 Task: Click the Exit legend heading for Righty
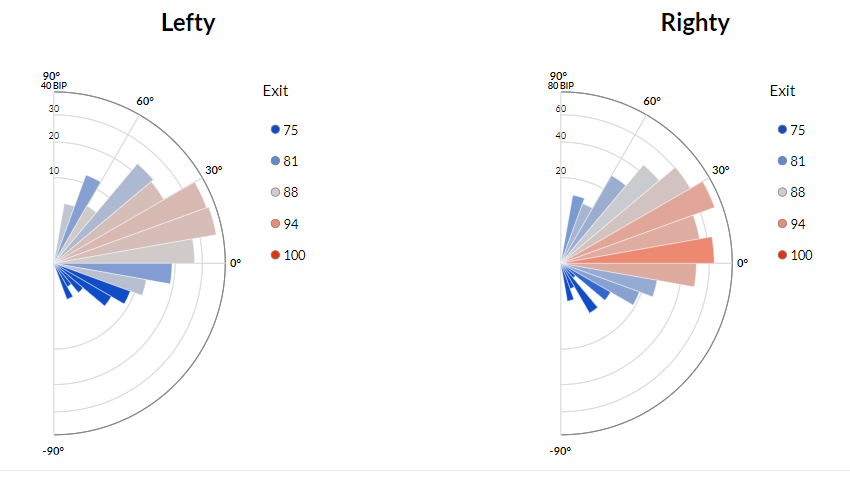tap(782, 91)
